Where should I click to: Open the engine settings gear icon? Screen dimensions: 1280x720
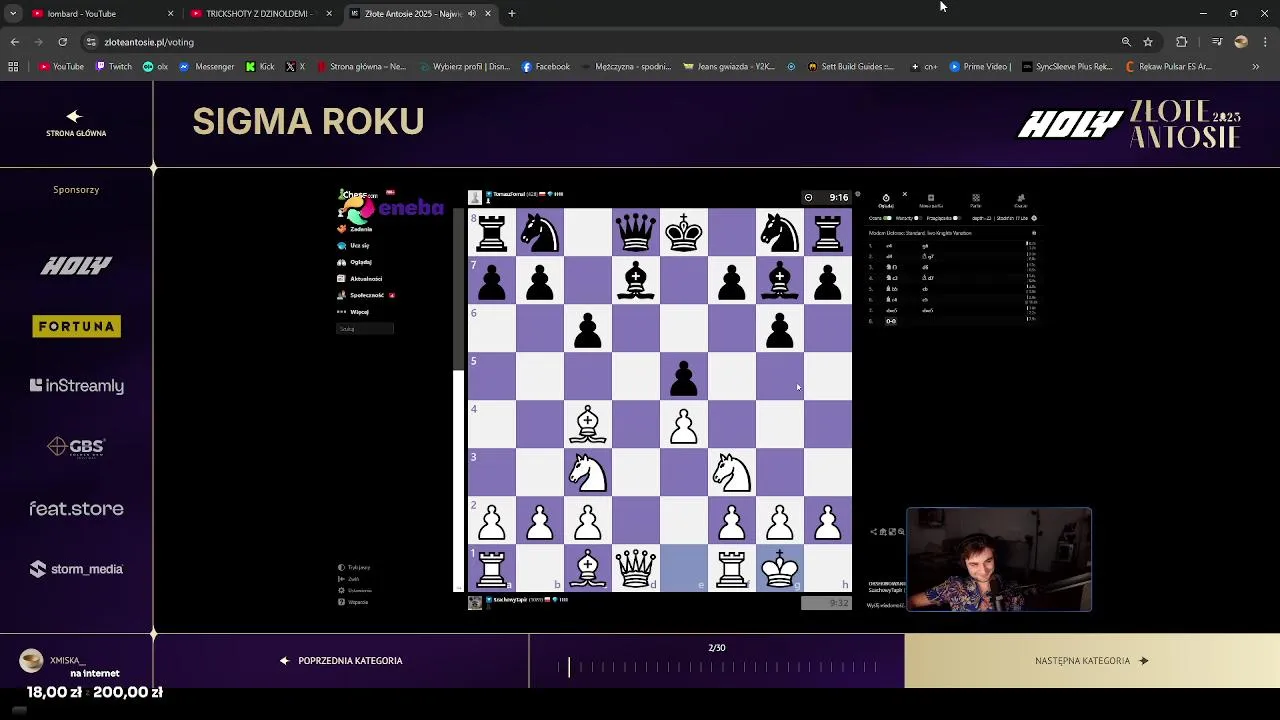coord(1034,218)
